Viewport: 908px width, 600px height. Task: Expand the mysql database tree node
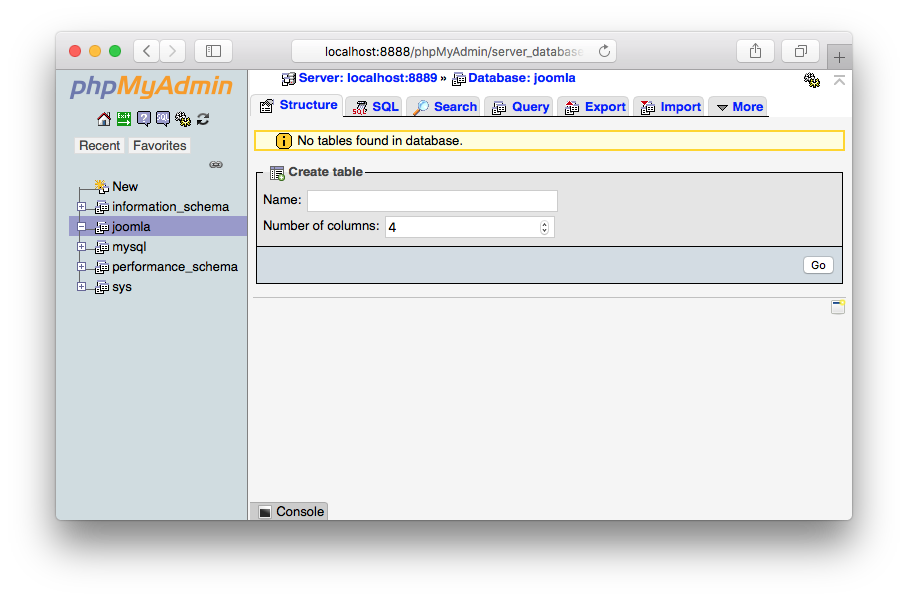[82, 246]
